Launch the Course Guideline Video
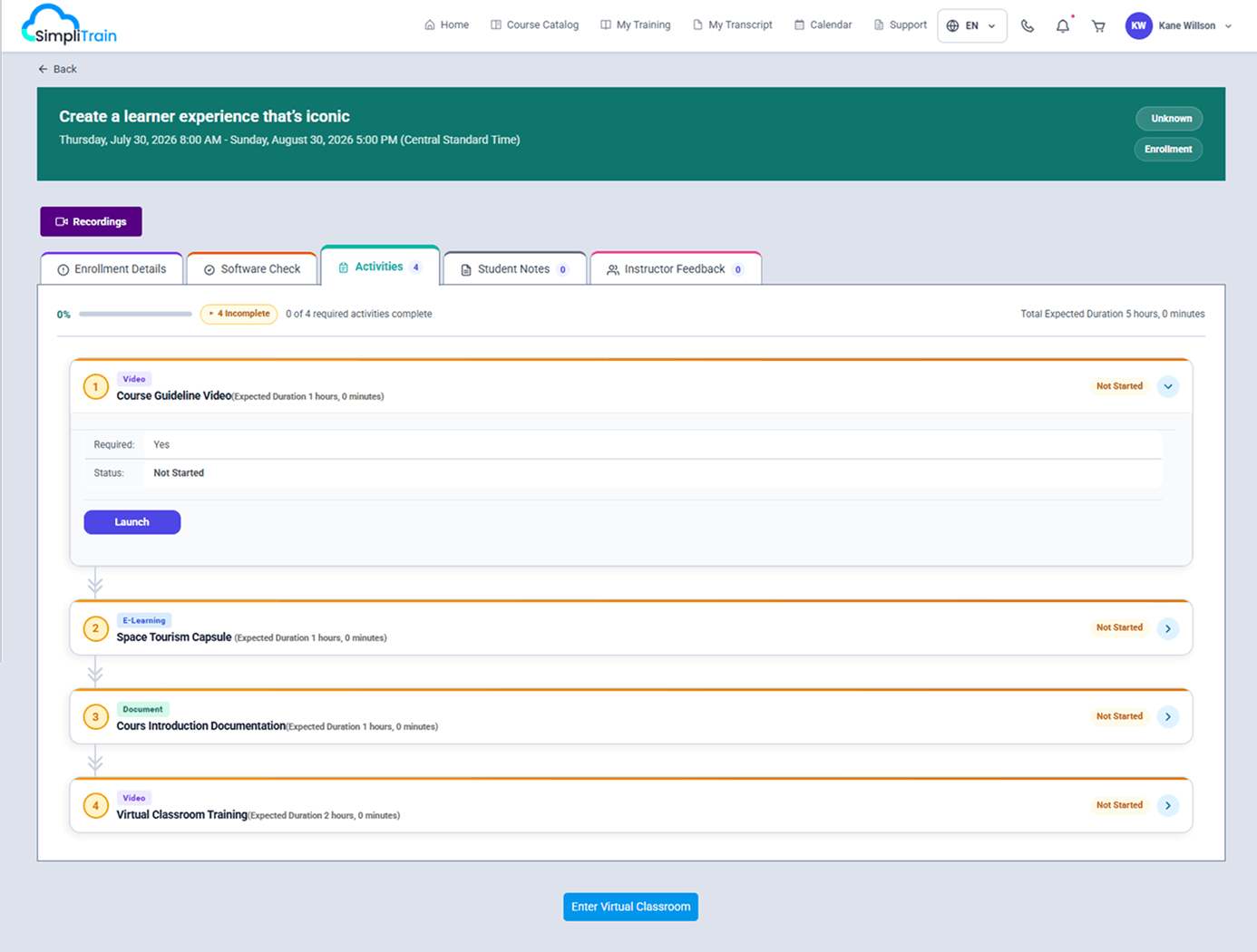 (132, 522)
